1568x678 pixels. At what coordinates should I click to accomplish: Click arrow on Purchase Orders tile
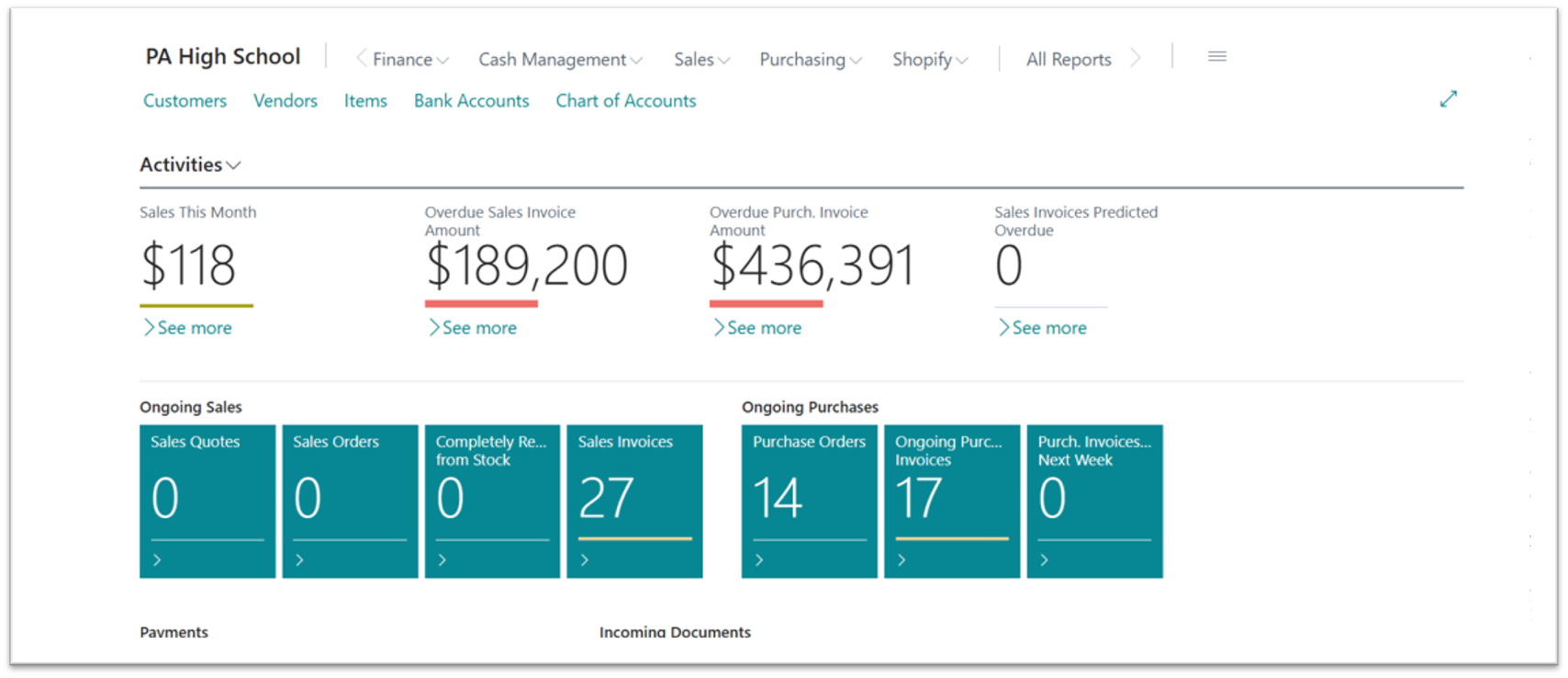pos(759,559)
